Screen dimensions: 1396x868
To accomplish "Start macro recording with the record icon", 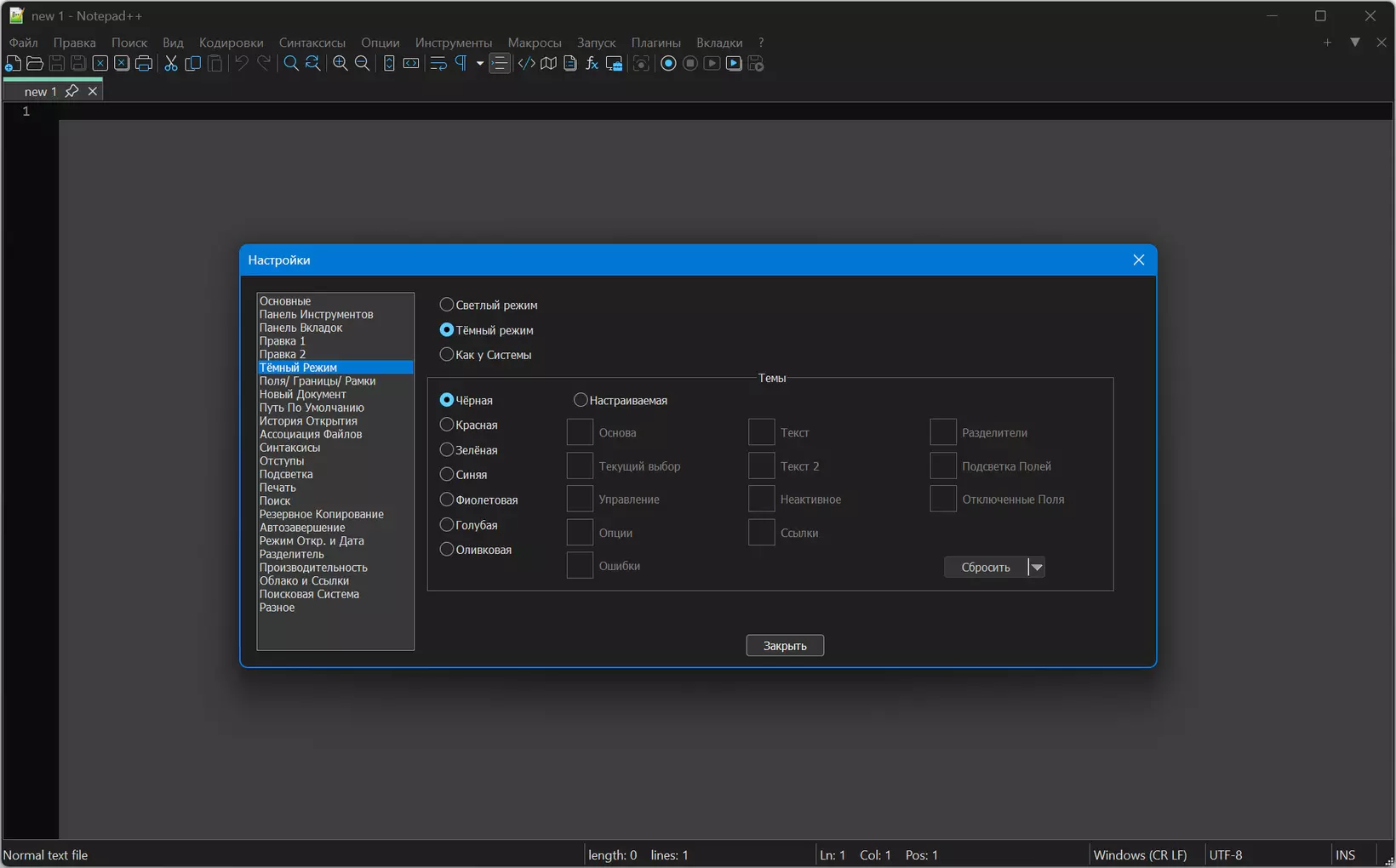I will pyautogui.click(x=668, y=64).
